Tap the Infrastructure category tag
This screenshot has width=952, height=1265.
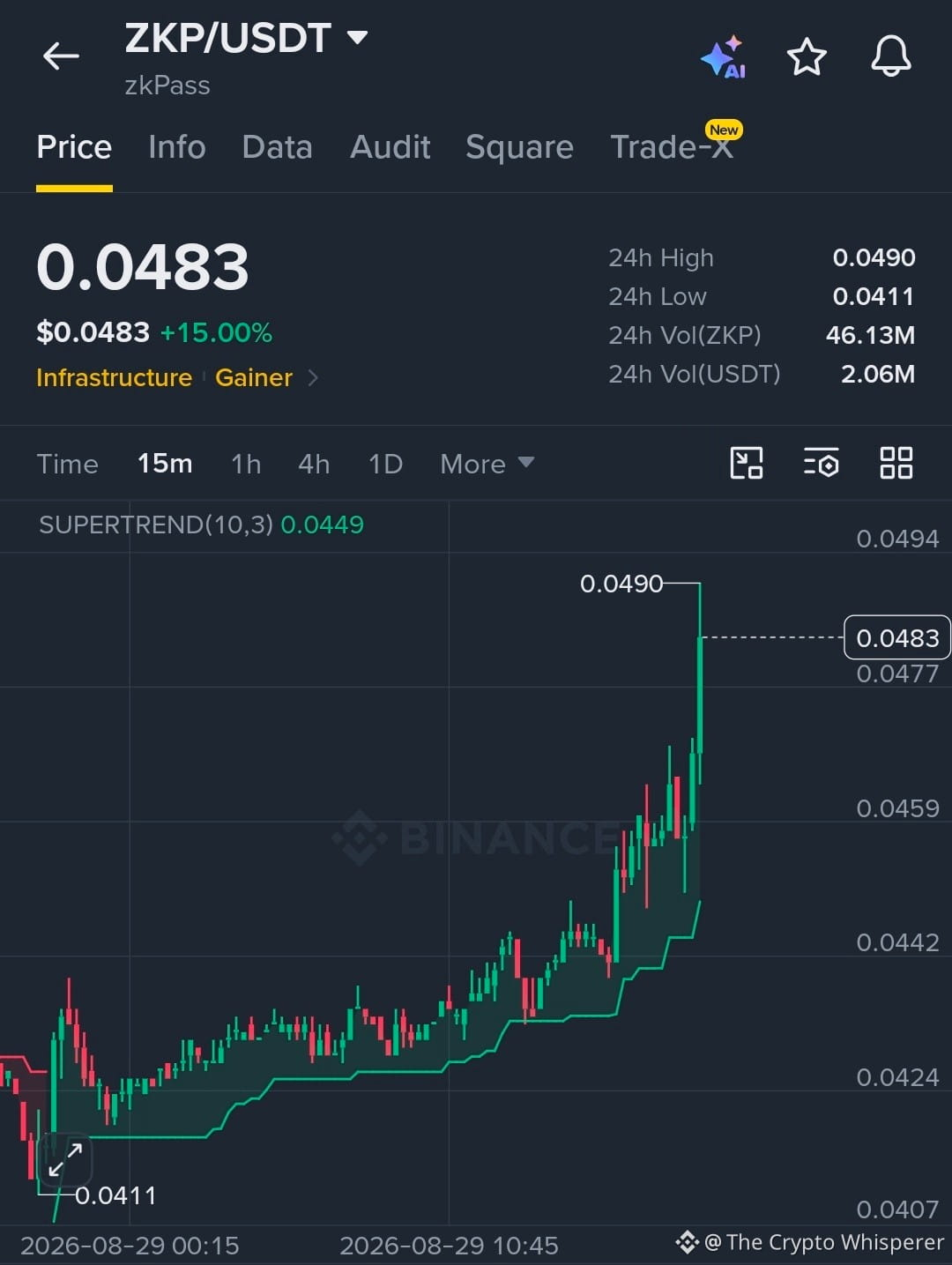(114, 378)
